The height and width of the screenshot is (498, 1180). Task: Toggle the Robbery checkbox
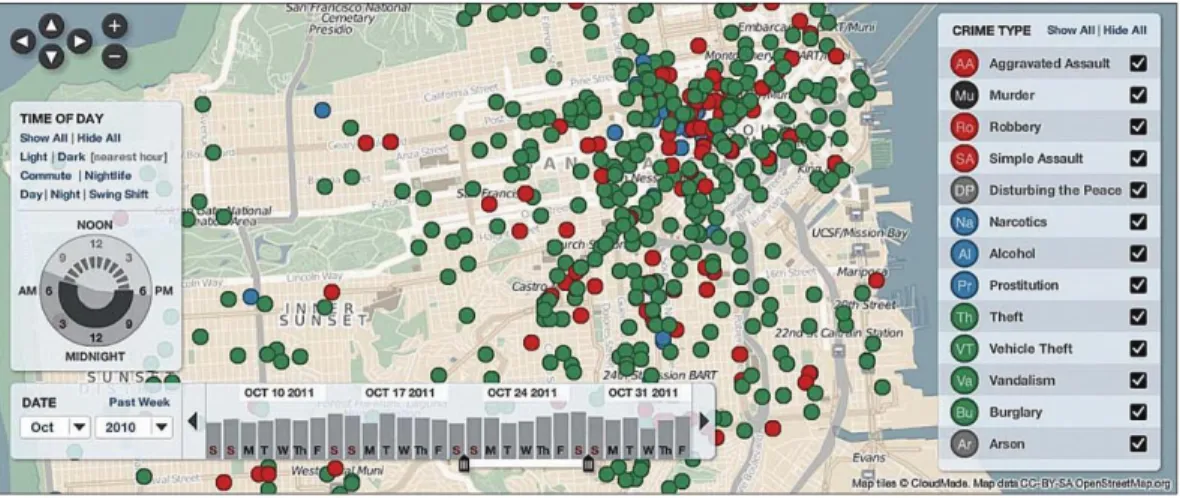1139,127
